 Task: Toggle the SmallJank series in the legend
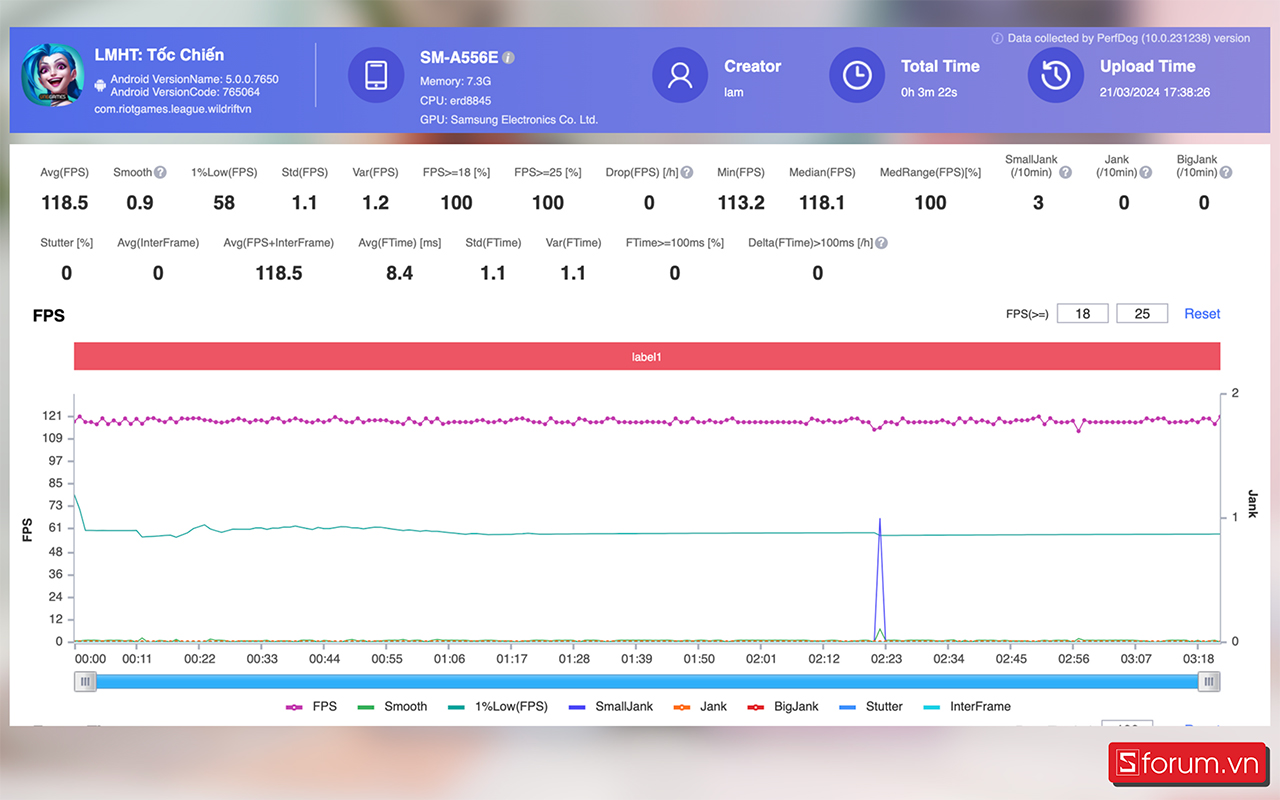pyautogui.click(x=610, y=706)
